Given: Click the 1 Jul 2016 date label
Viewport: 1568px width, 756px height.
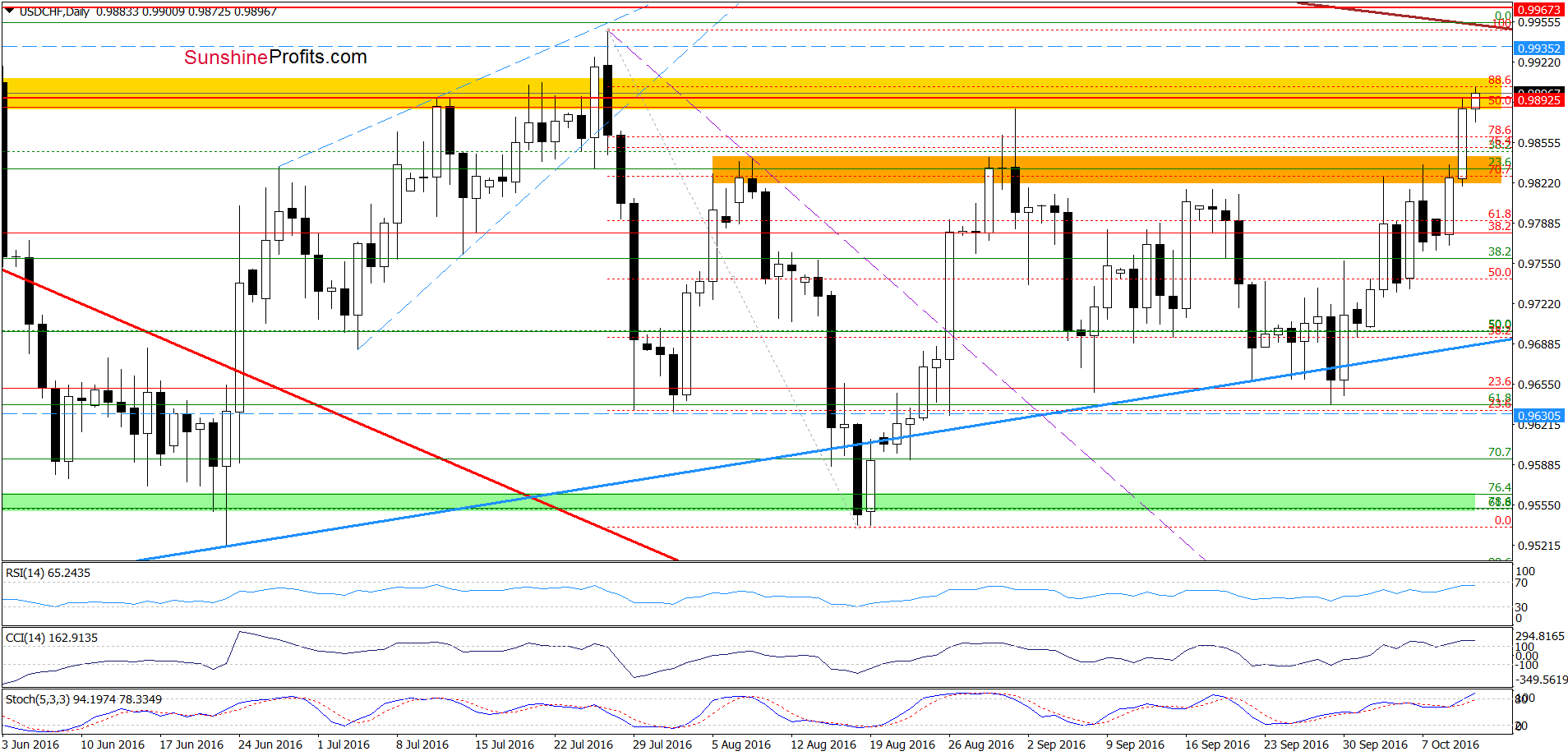Looking at the screenshot, I should click(x=344, y=744).
